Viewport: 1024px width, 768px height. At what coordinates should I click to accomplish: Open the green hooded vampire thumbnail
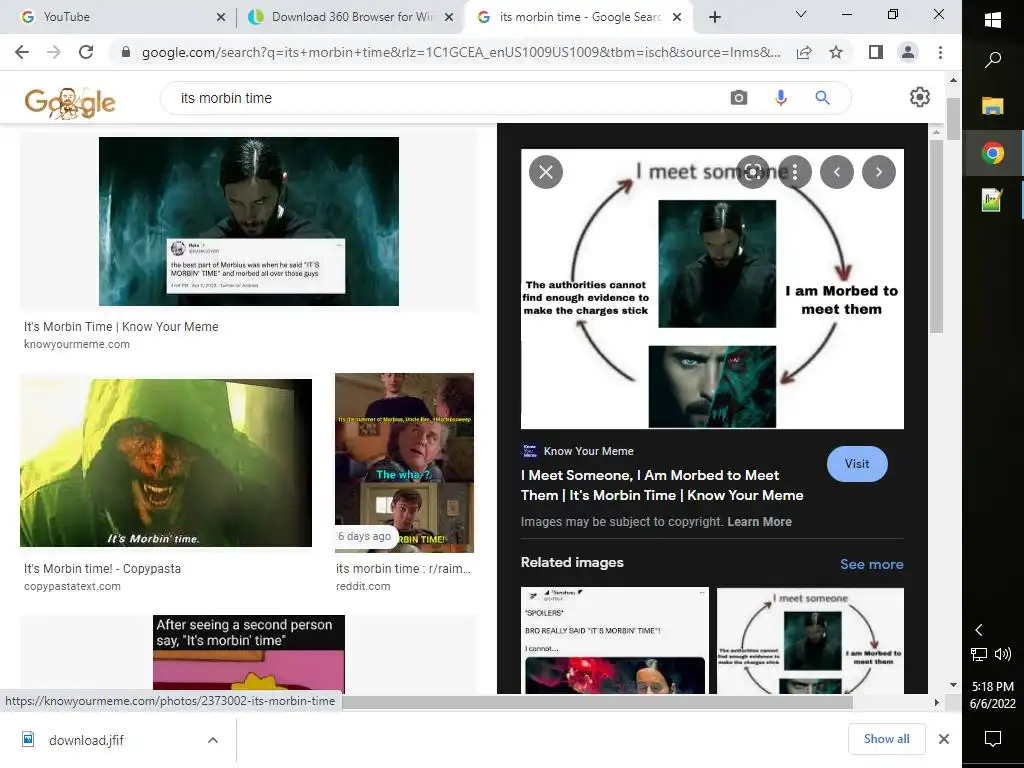point(166,463)
